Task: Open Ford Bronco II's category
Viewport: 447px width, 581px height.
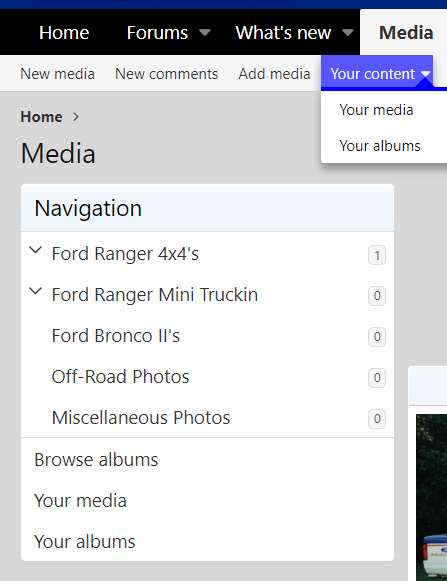Action: (116, 336)
